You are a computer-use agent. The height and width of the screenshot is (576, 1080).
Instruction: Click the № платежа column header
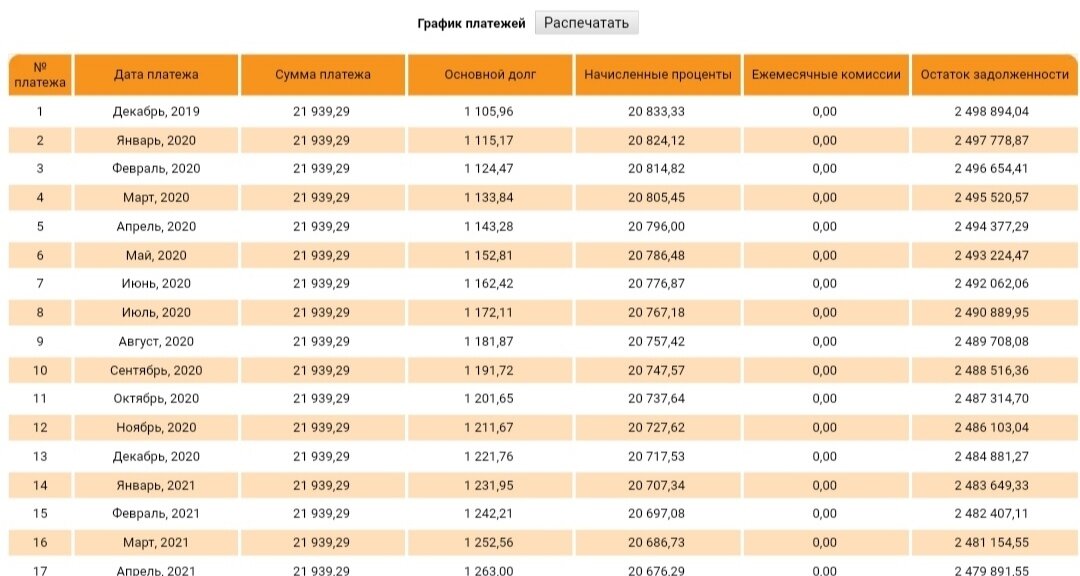tap(42, 73)
